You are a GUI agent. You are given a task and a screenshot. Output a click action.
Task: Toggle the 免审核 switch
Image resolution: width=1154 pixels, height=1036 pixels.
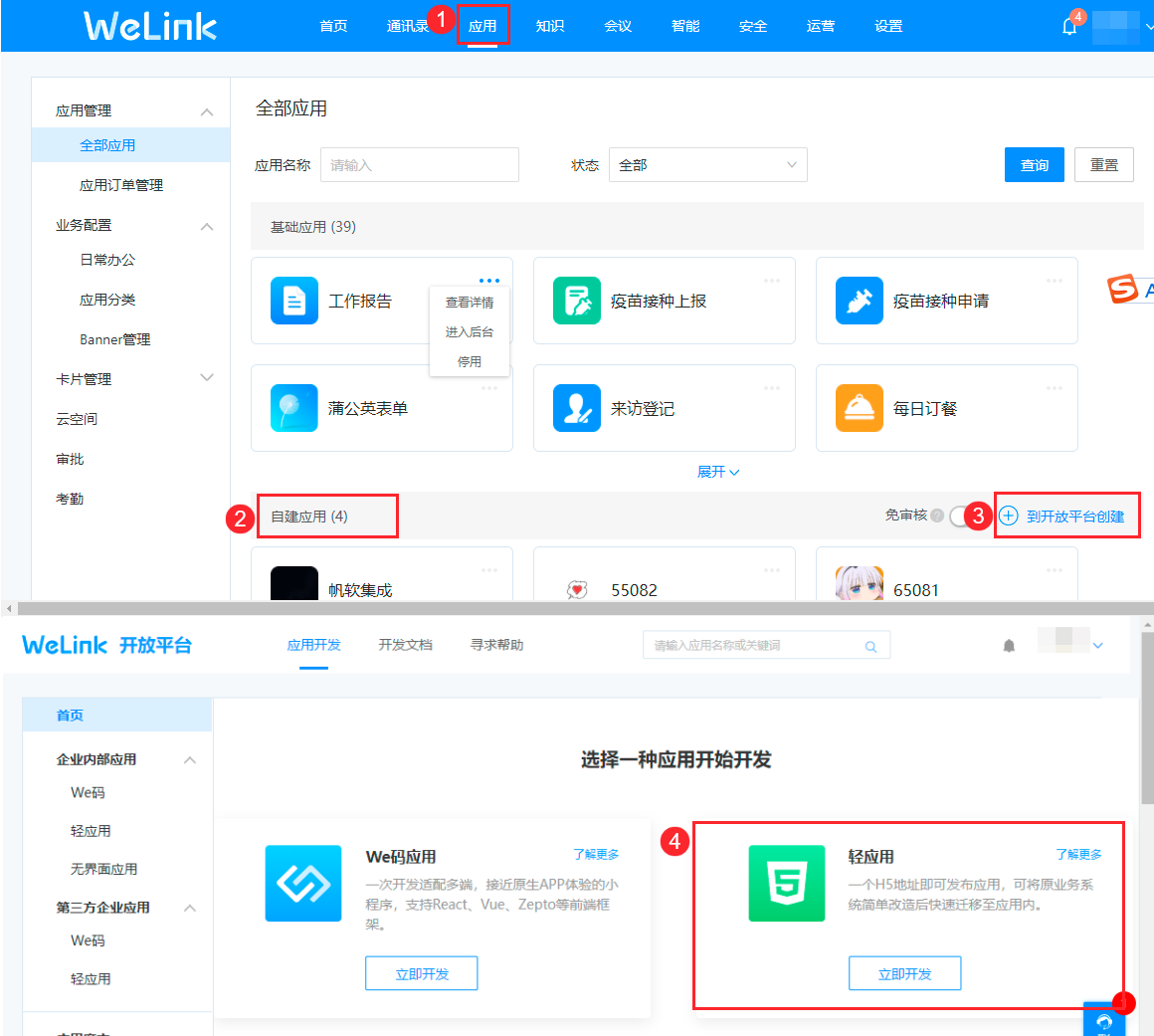(959, 517)
